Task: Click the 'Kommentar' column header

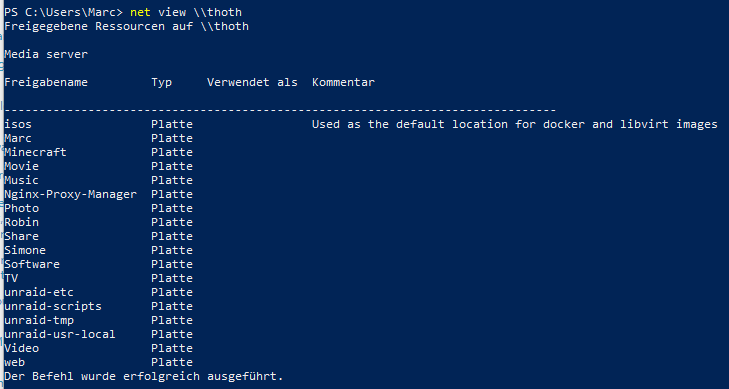Action: pos(344,82)
